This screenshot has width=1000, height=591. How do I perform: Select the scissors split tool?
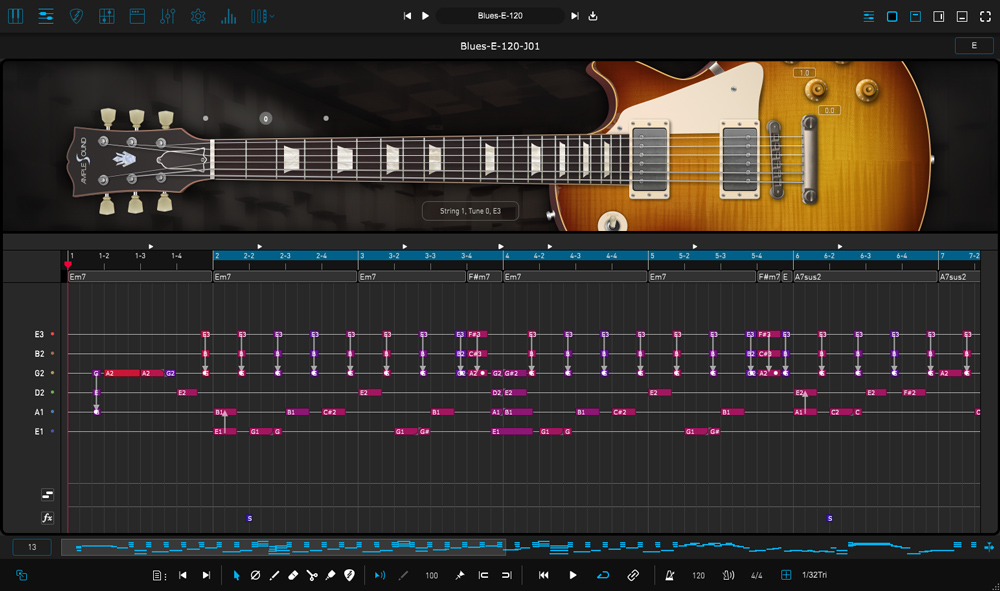[x=312, y=575]
